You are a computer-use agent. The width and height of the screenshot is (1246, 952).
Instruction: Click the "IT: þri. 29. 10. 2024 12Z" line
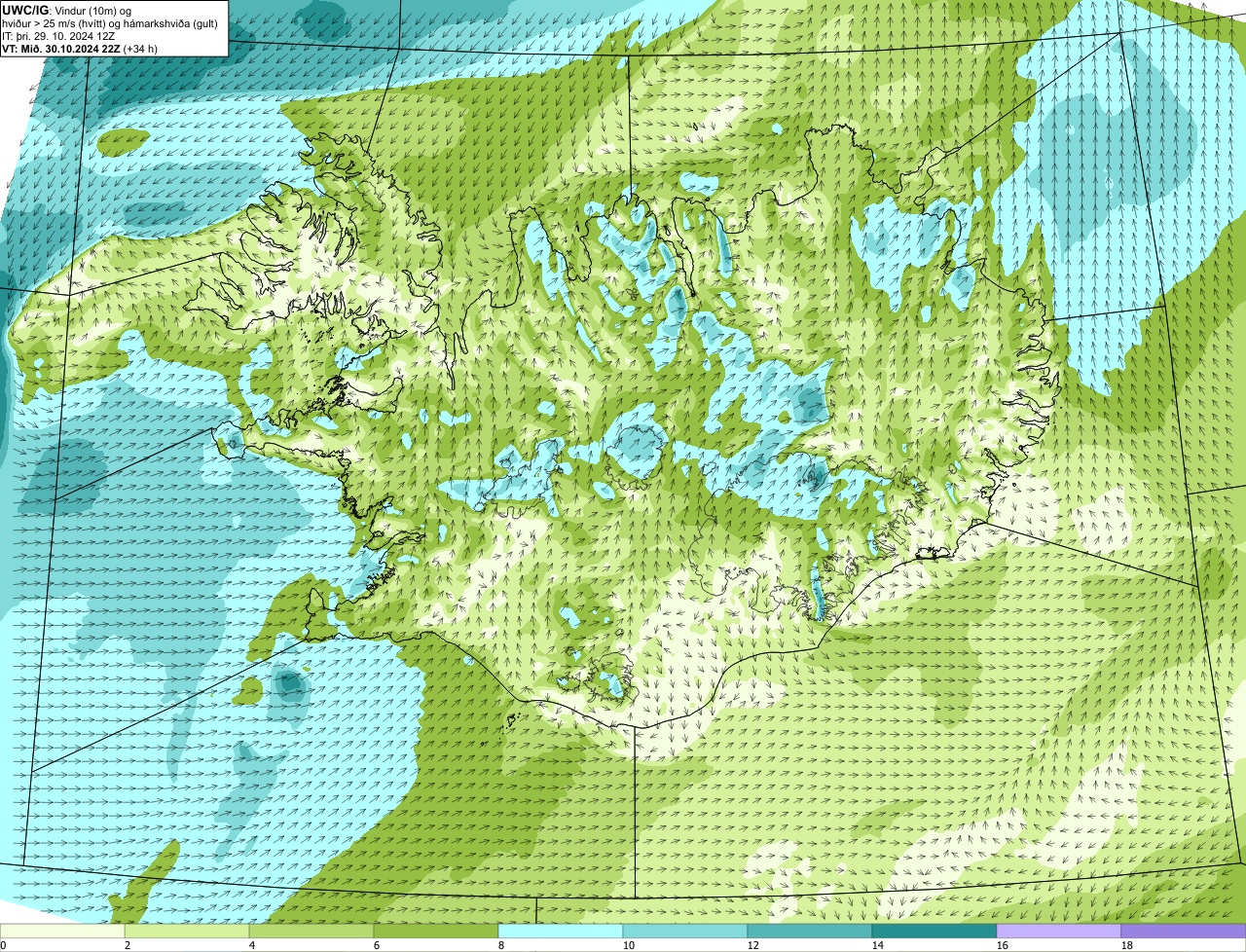[x=59, y=35]
